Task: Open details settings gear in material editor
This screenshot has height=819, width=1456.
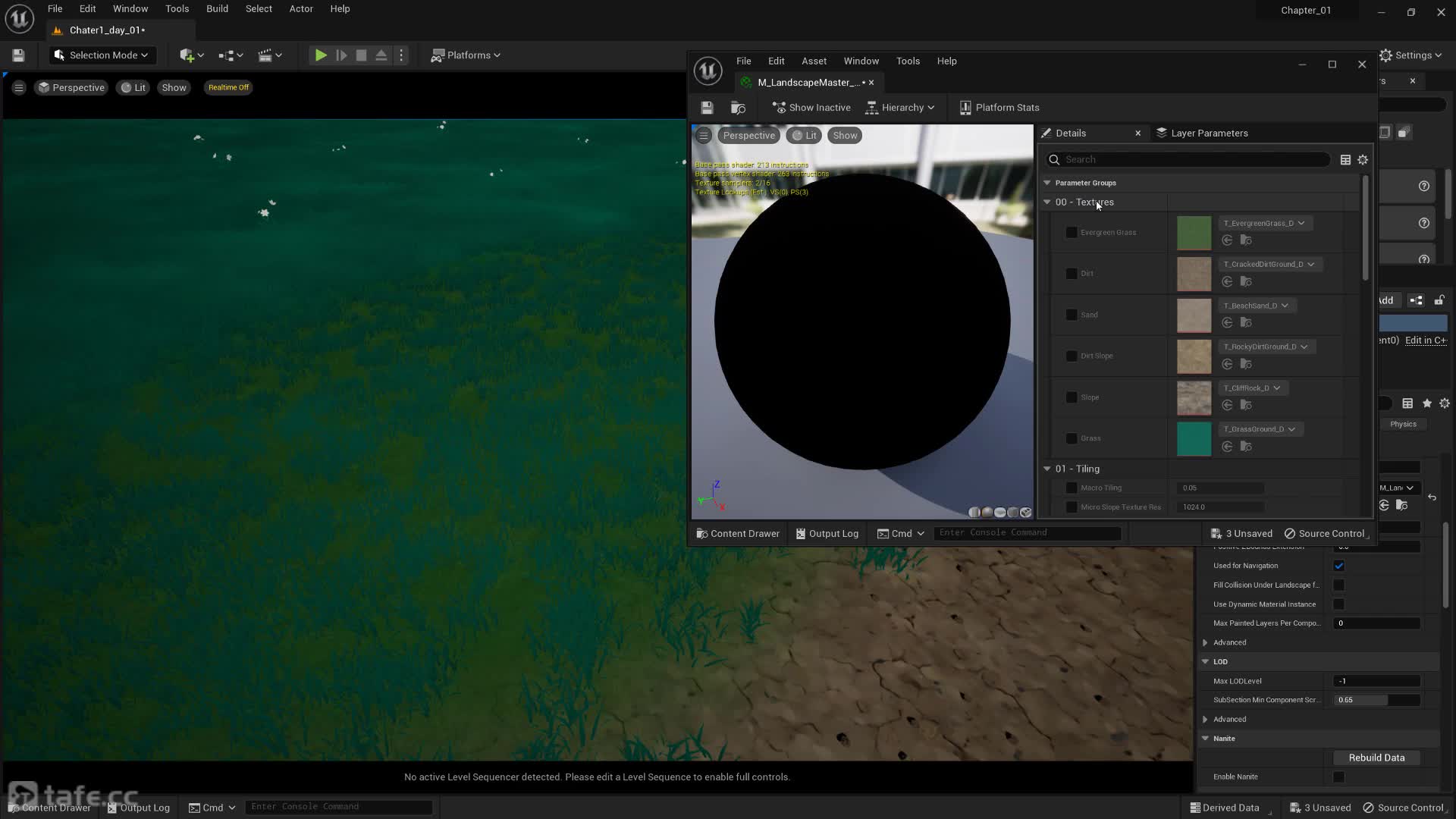Action: click(1363, 160)
